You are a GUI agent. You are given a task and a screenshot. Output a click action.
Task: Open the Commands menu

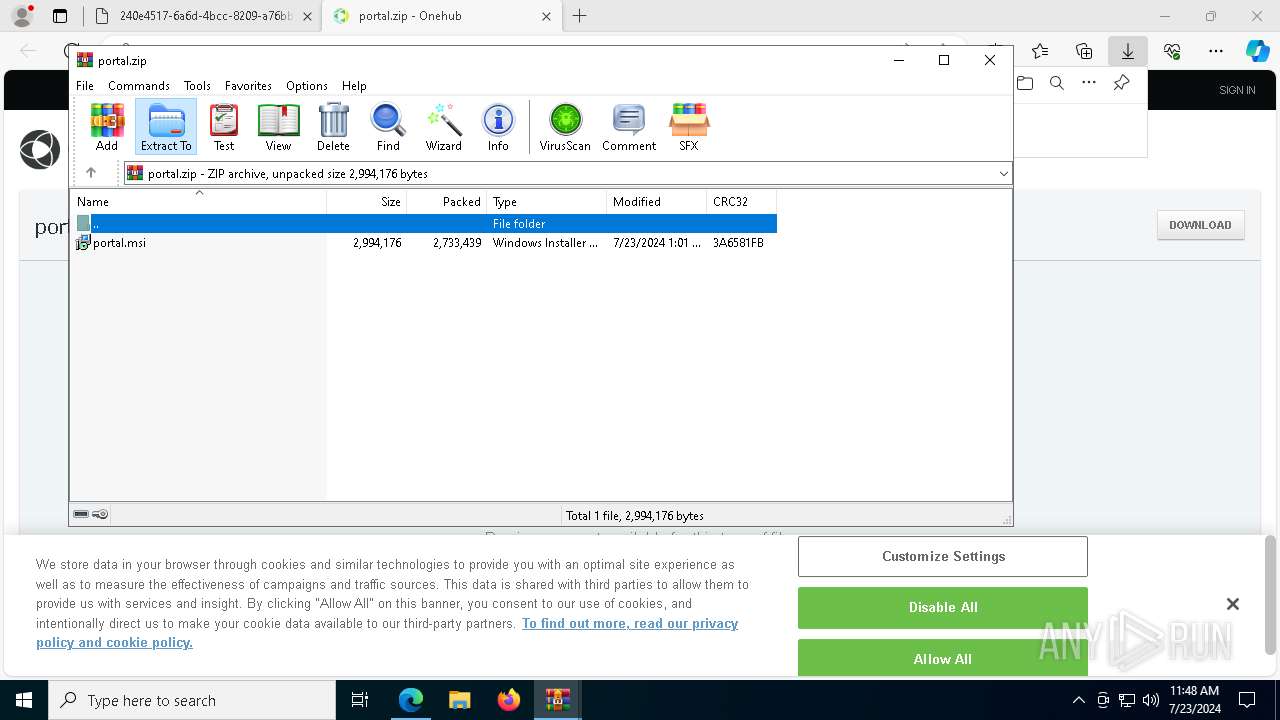139,86
